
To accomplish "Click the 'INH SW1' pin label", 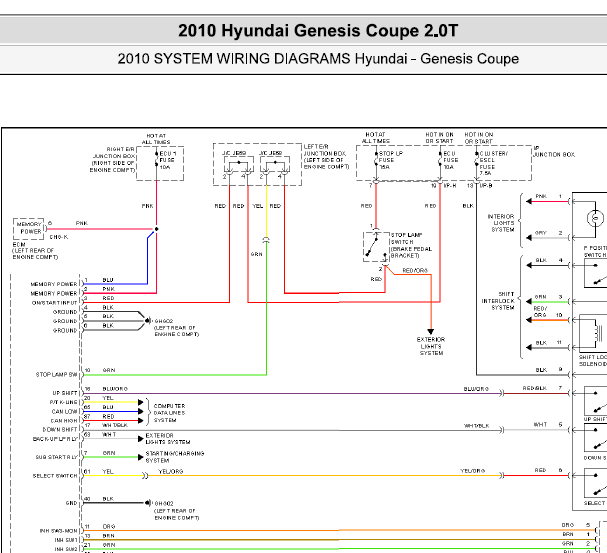I will pos(66,540).
